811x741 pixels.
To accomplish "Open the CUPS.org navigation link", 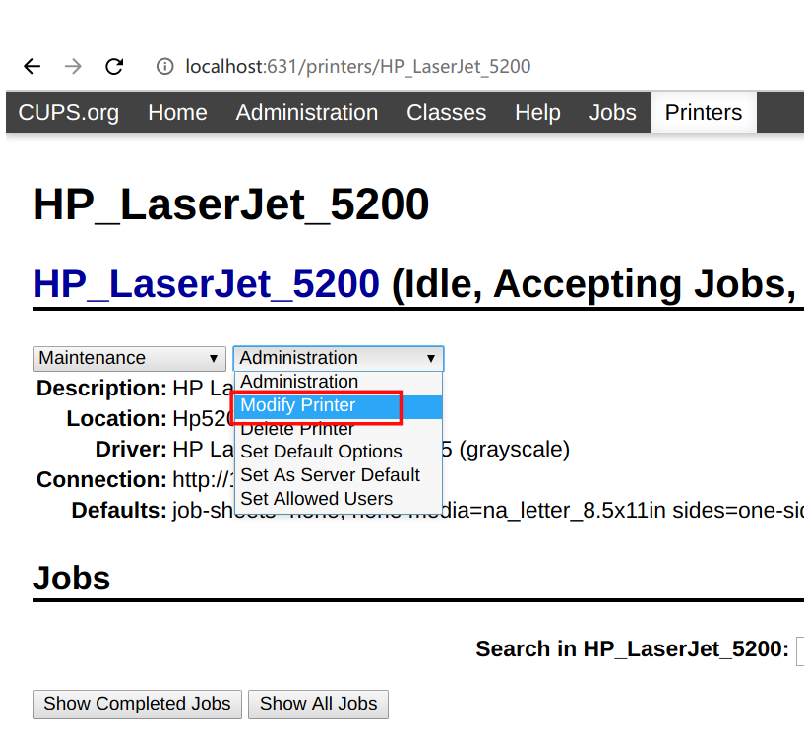I will (x=68, y=113).
